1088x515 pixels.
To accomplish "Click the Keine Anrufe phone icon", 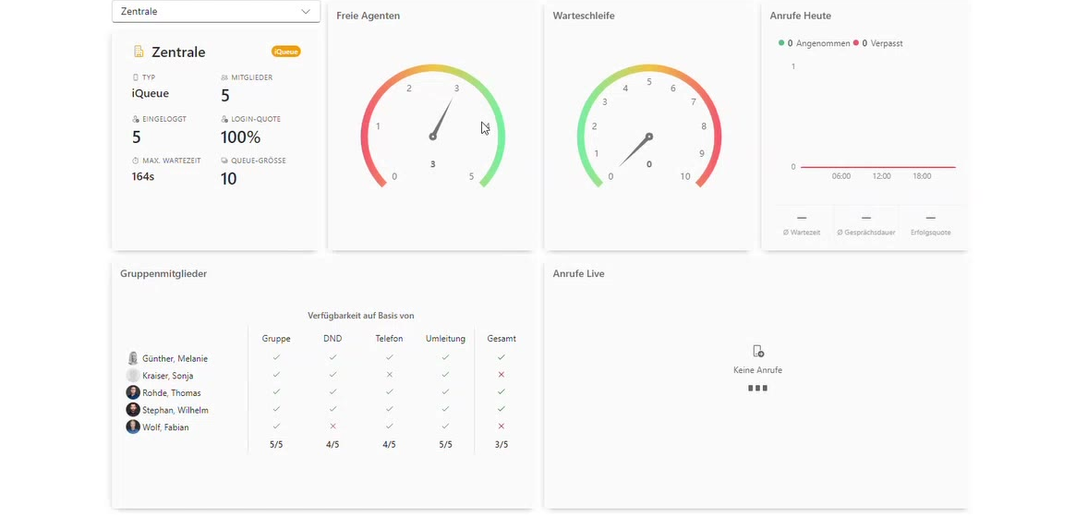I will (x=758, y=352).
